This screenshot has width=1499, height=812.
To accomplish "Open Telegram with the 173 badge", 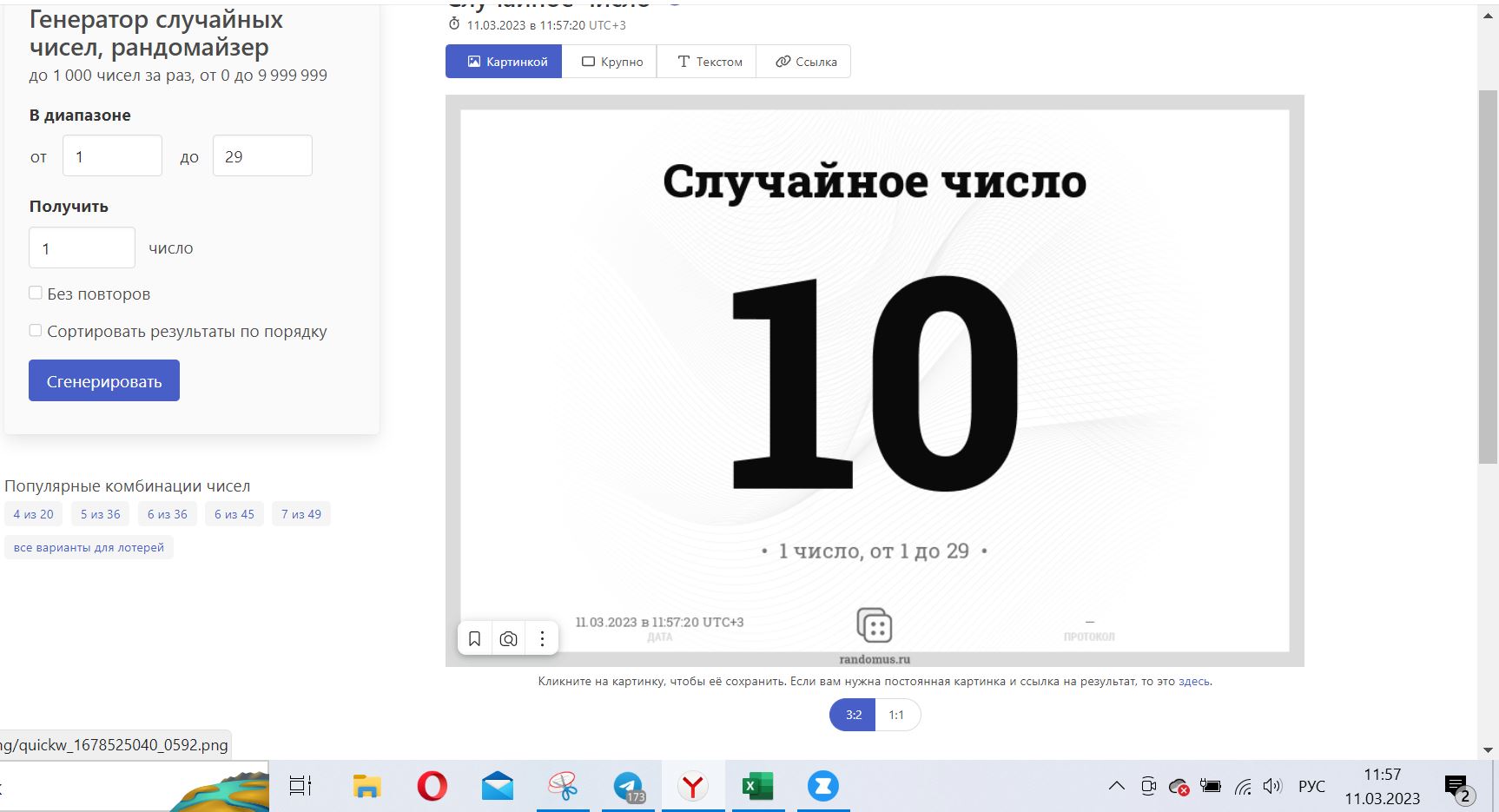I will click(x=629, y=786).
